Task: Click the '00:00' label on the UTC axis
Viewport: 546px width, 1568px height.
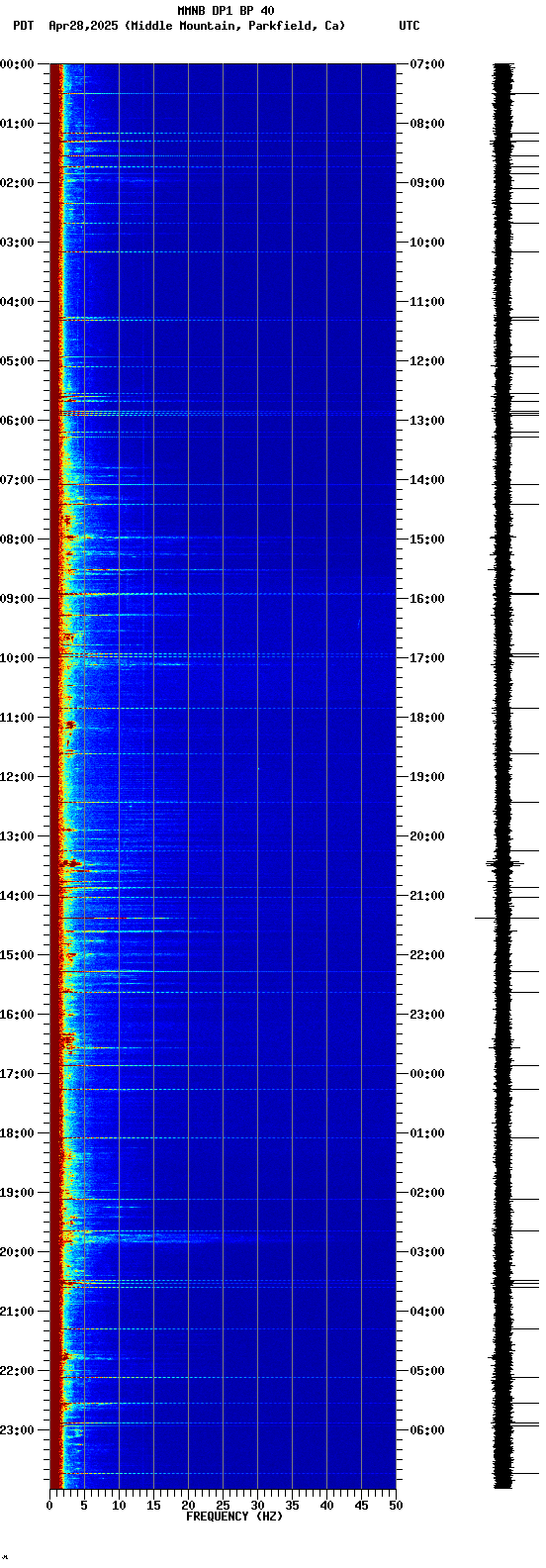Action: point(427,1074)
